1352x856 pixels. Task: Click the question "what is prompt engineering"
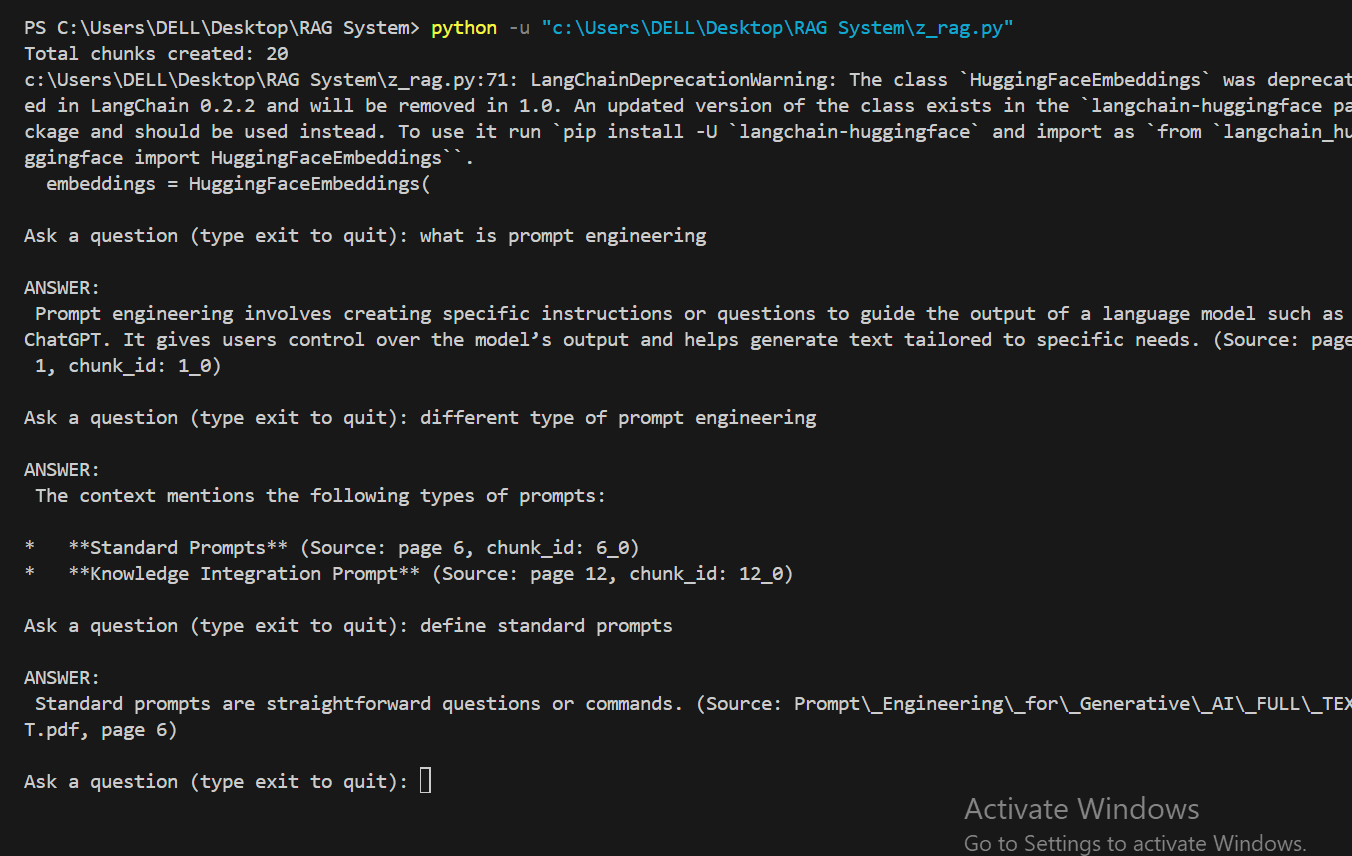click(x=562, y=236)
